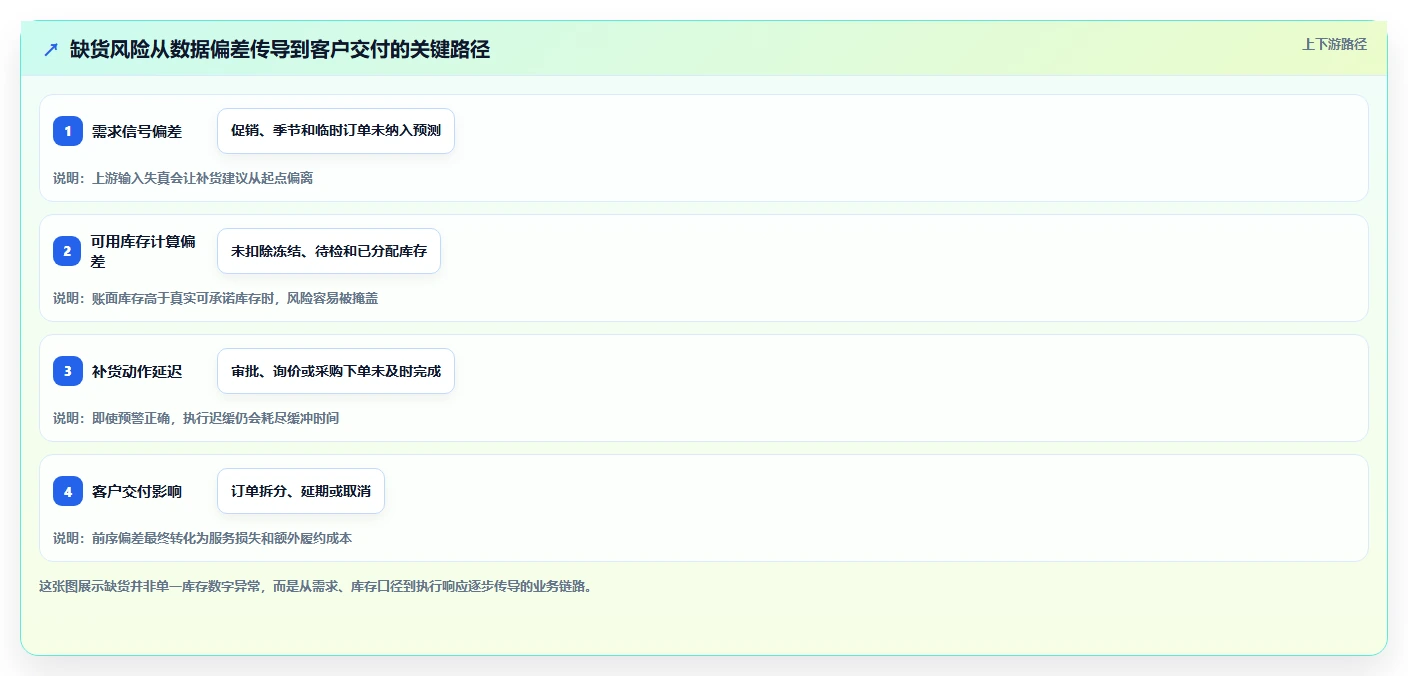The width and height of the screenshot is (1408, 676).
Task: Select the 订单拆分、延期或取消 chip
Action: (301, 491)
